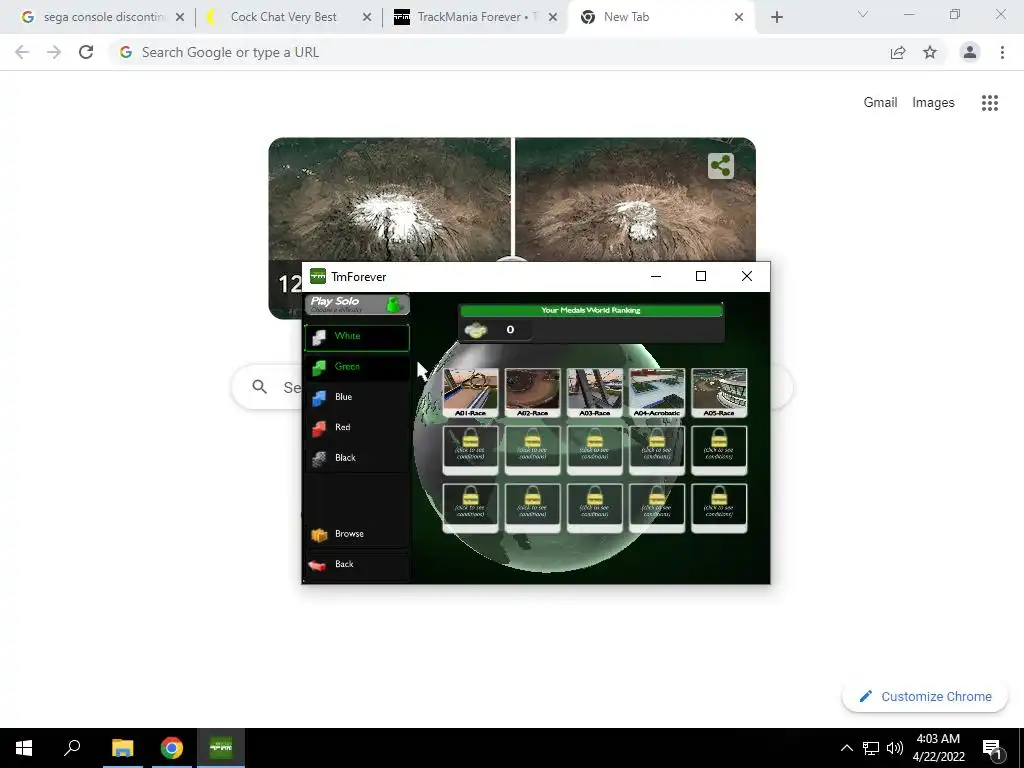Minimize the TmForever window
This screenshot has width=1024, height=768.
point(656,276)
